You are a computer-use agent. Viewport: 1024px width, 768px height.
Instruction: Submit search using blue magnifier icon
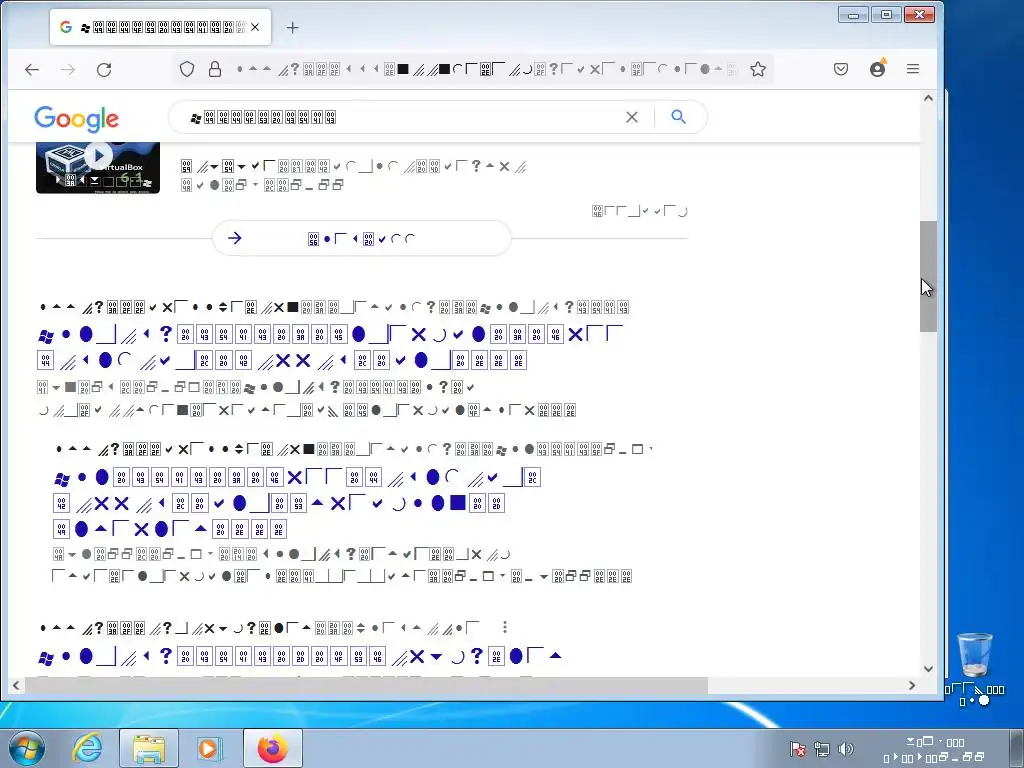click(679, 117)
